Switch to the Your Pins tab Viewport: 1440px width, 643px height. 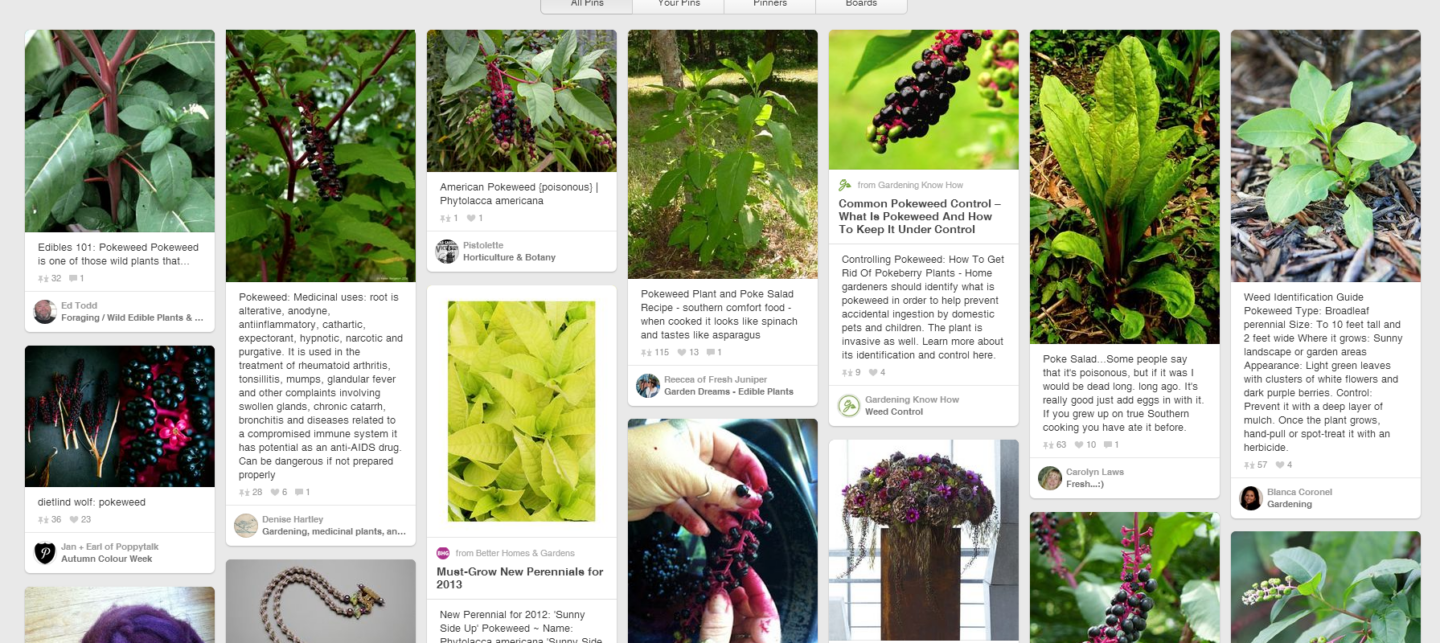(x=678, y=5)
